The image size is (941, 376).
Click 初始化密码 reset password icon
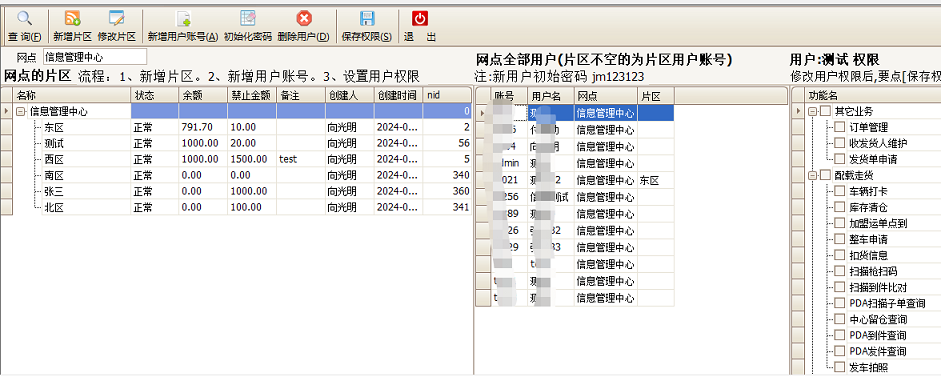(248, 18)
